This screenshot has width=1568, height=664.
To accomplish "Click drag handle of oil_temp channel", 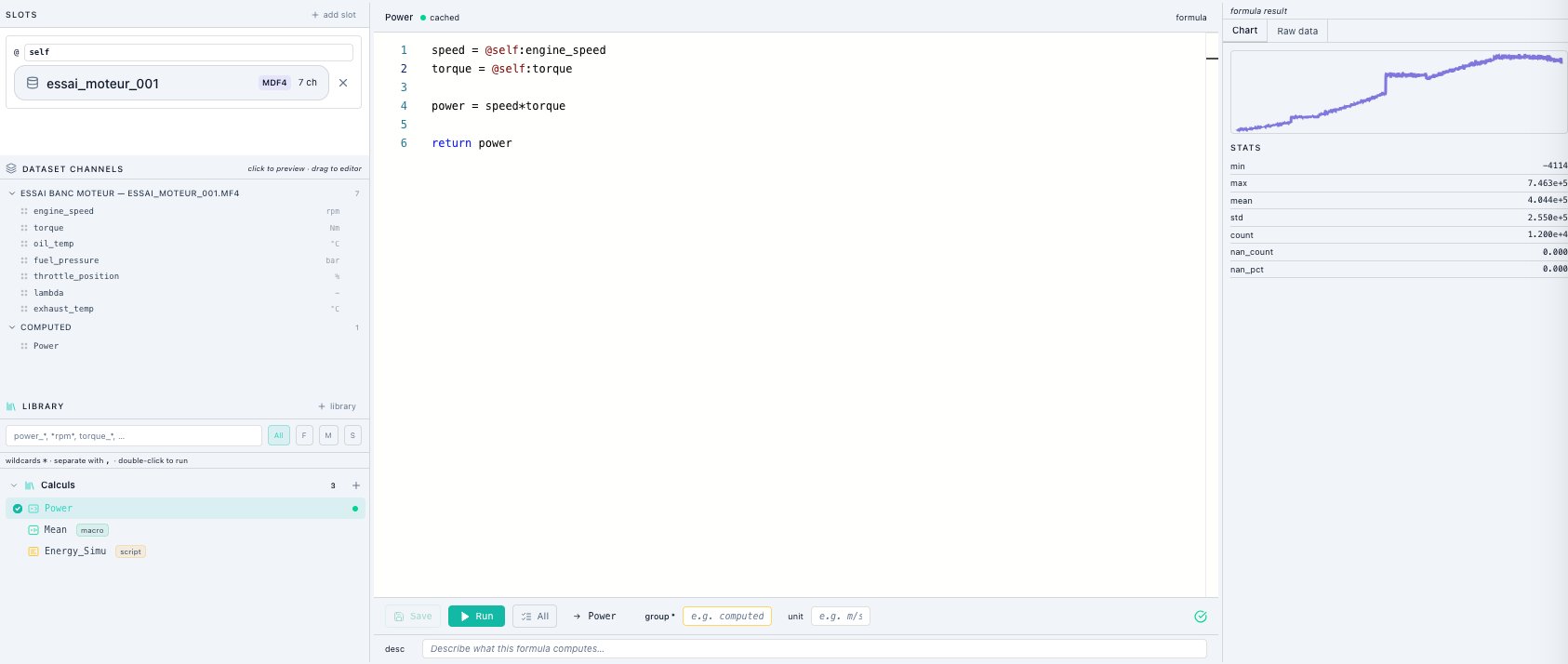I will tap(24, 244).
